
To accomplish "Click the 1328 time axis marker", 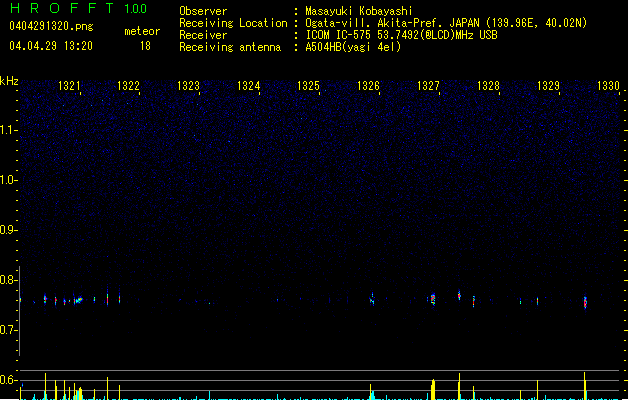I will tap(488, 85).
